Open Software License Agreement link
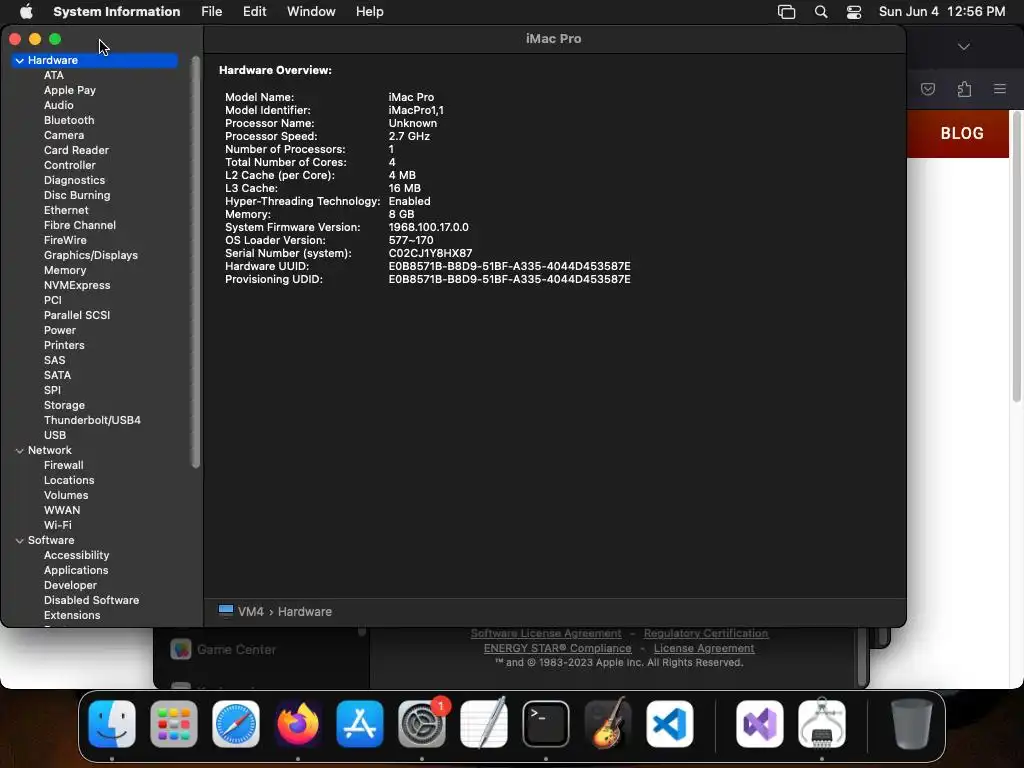This screenshot has height=768, width=1024. (x=546, y=633)
